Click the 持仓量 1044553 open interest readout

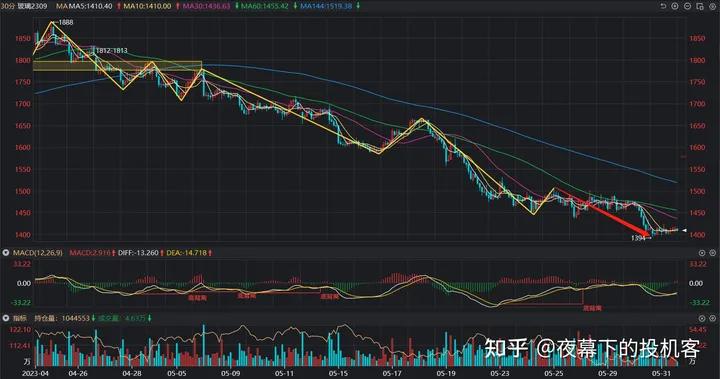pyautogui.click(x=62, y=318)
